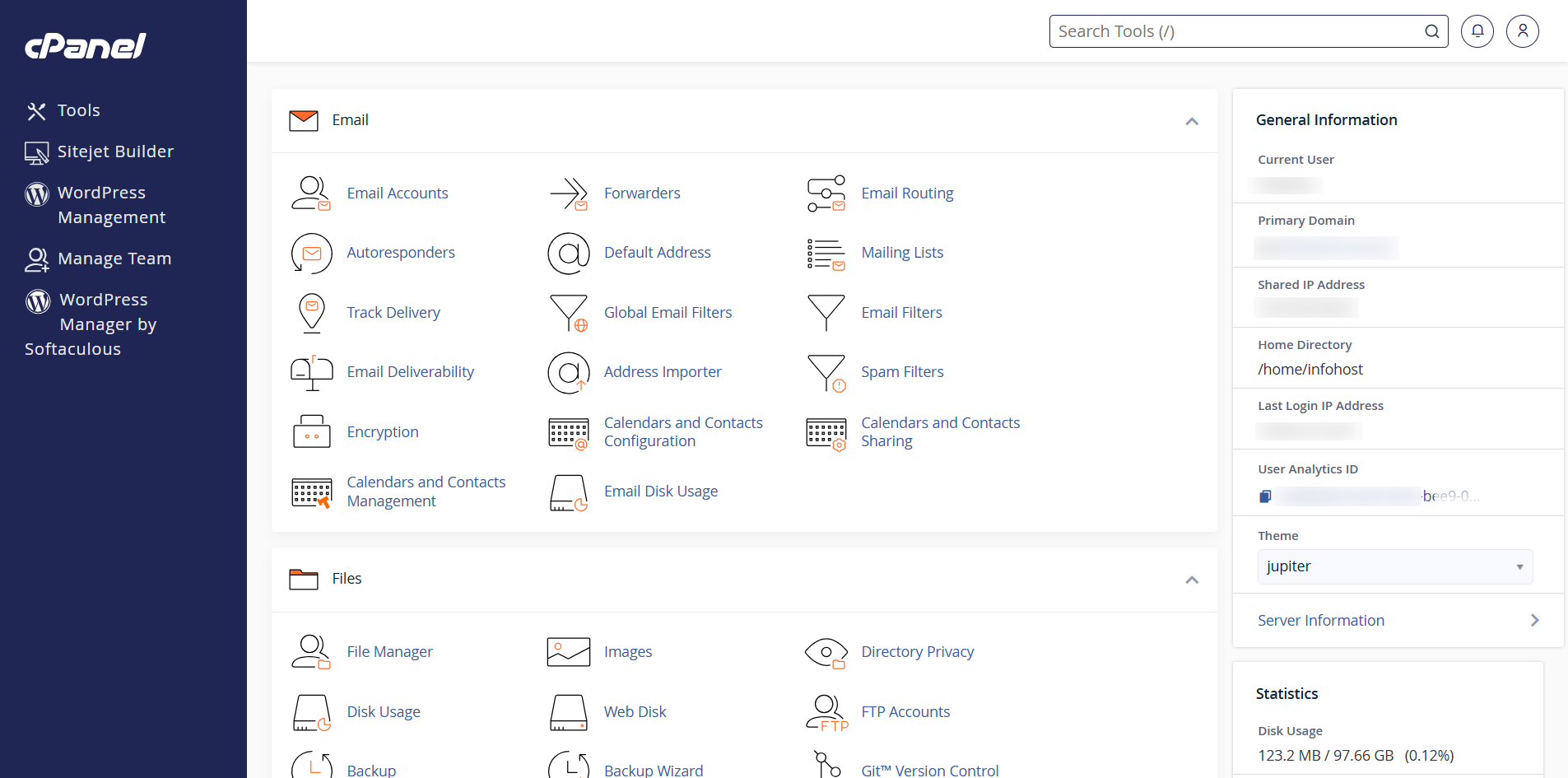
Task: Open the Email Filters funnel icon
Action: coord(826,313)
